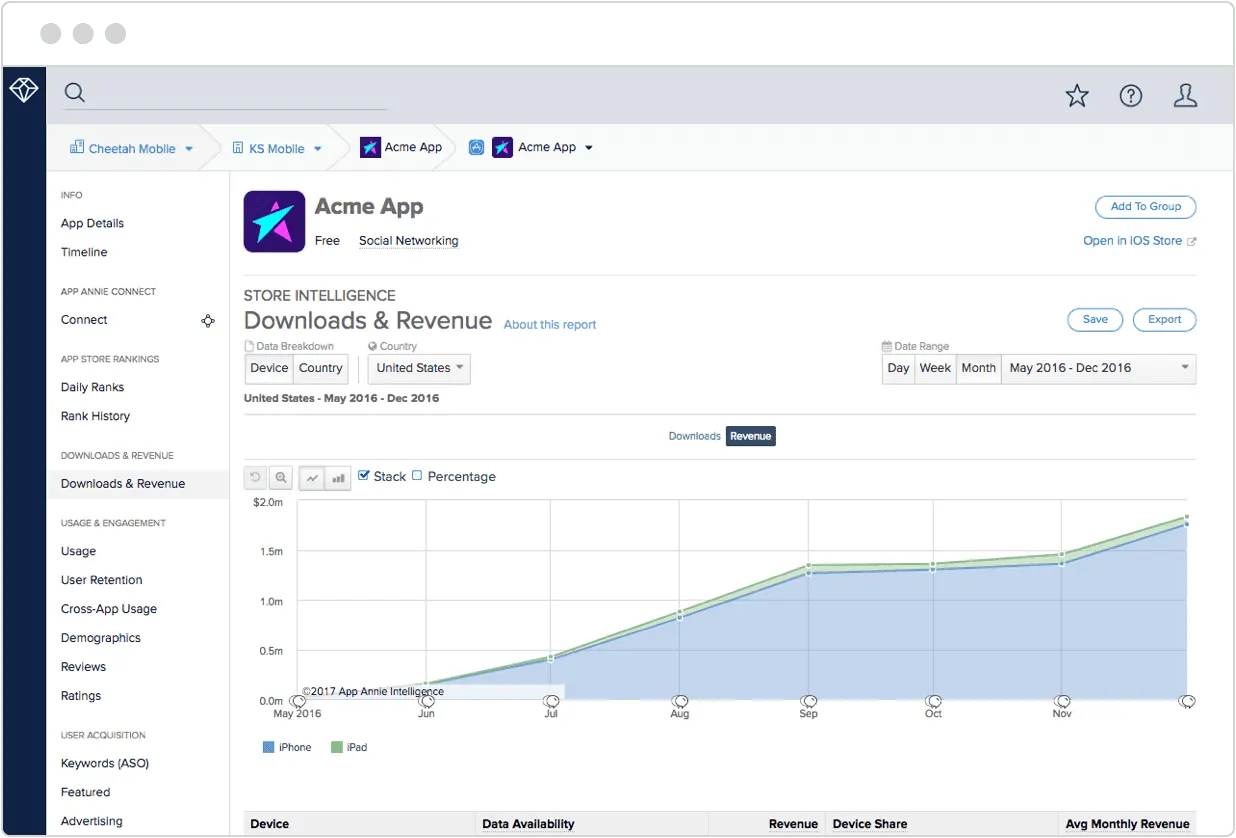The image size is (1236, 838).
Task: Click the large Acme App logo
Action: pyautogui.click(x=274, y=222)
